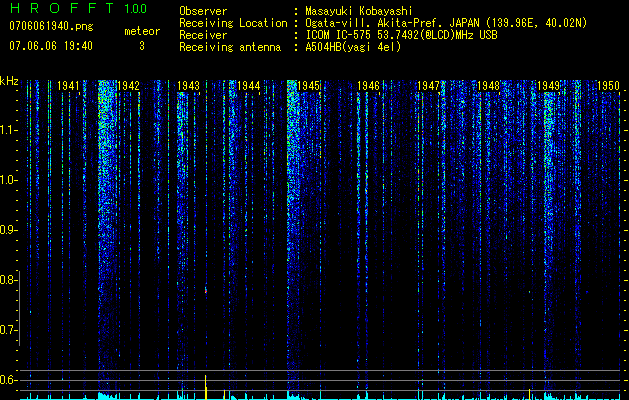Screen dimensions: 629x400
Task: Click the red meteor echo dot near 0.78 kHz
Action: click(206, 290)
